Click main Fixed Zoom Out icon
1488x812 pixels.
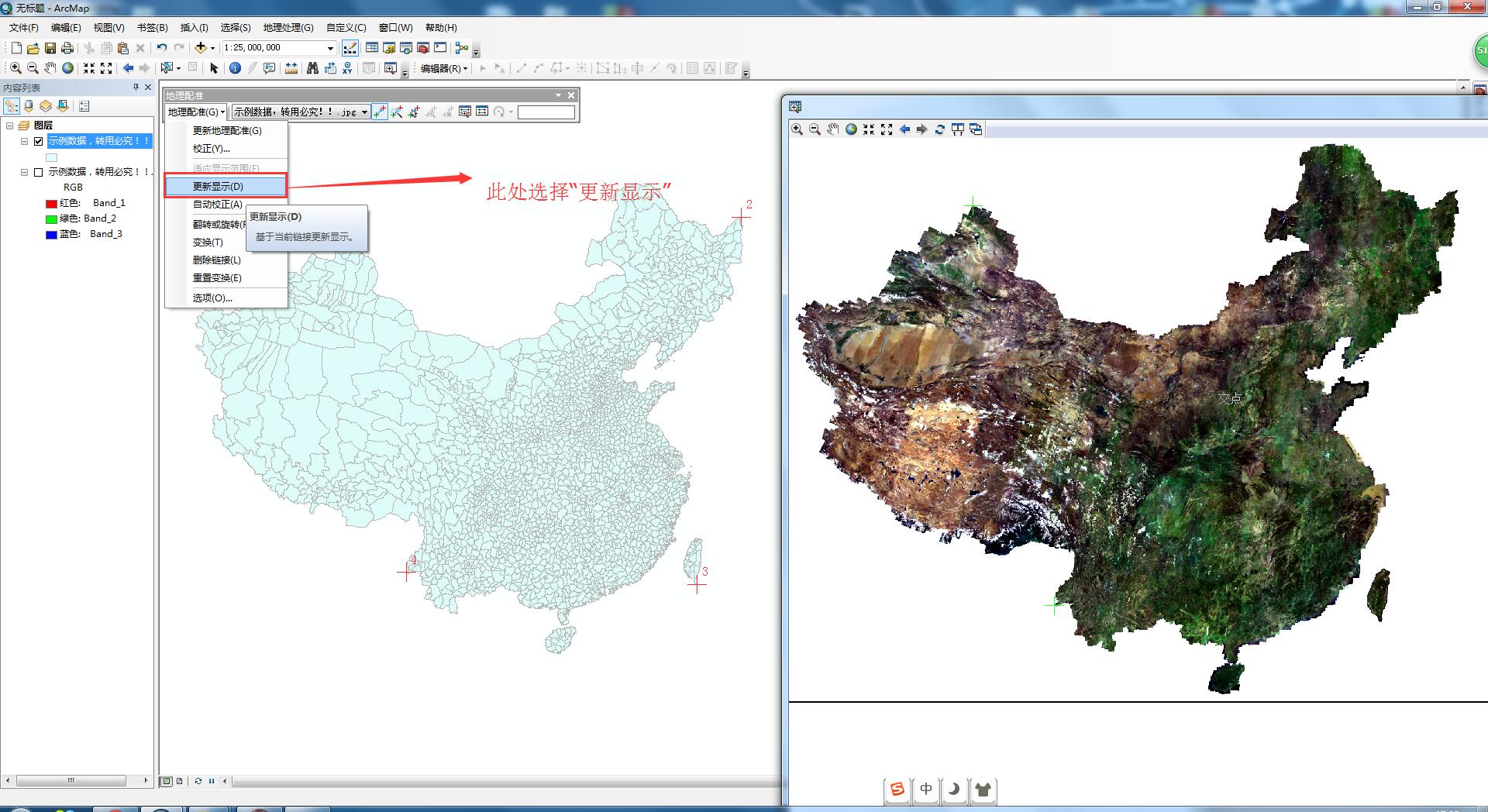coord(106,68)
